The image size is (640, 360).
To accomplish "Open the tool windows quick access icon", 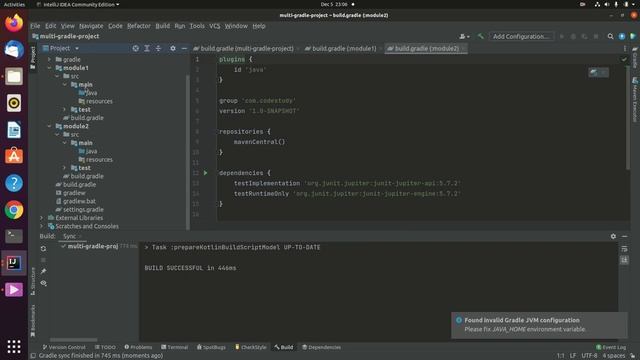I will point(33,356).
